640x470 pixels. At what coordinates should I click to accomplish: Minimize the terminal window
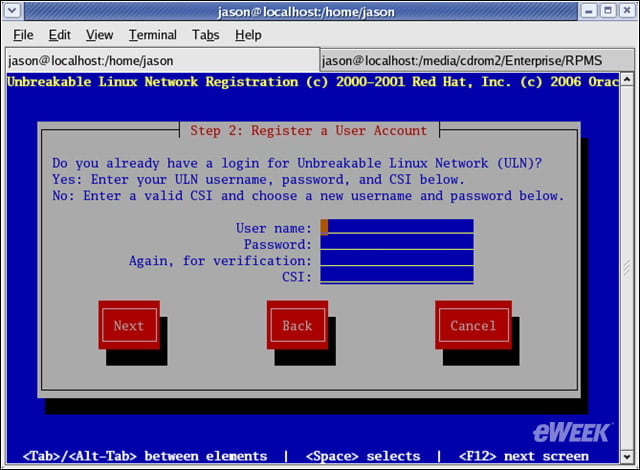[x=589, y=11]
